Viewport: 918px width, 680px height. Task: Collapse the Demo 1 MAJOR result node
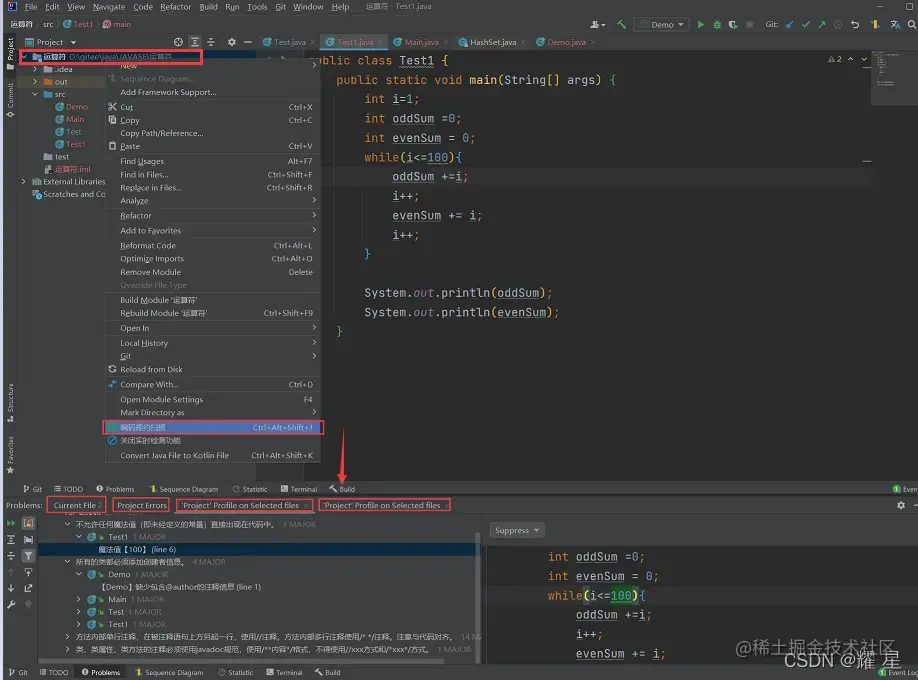tap(78, 574)
